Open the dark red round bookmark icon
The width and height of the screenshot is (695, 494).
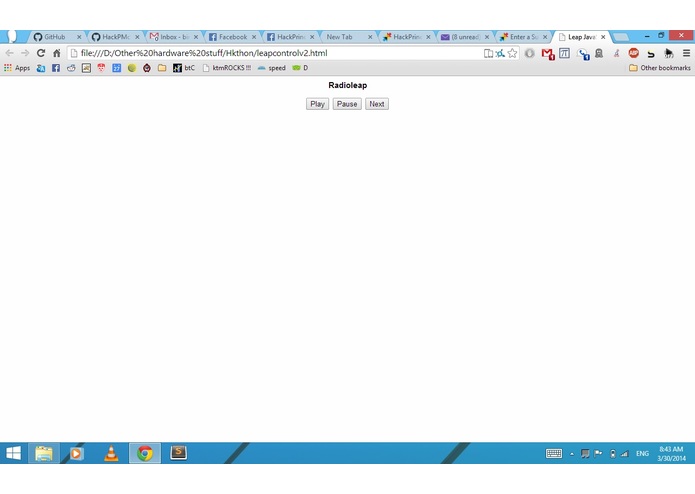[147, 68]
